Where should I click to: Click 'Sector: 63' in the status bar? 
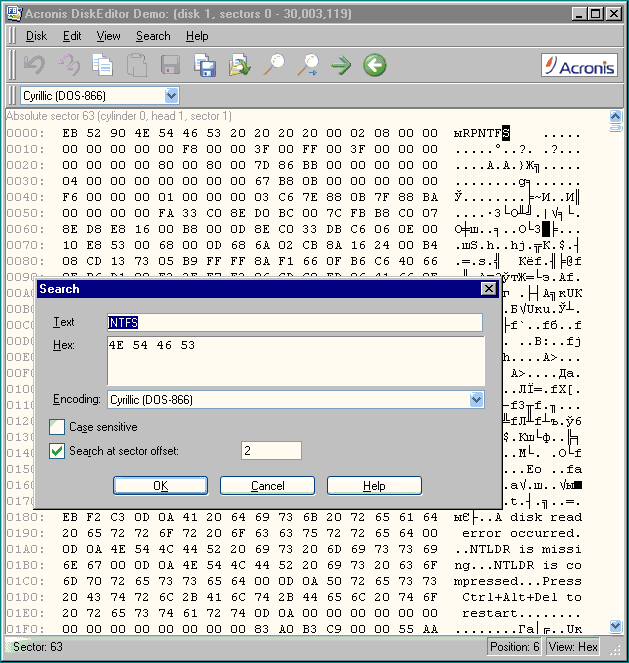(38, 647)
